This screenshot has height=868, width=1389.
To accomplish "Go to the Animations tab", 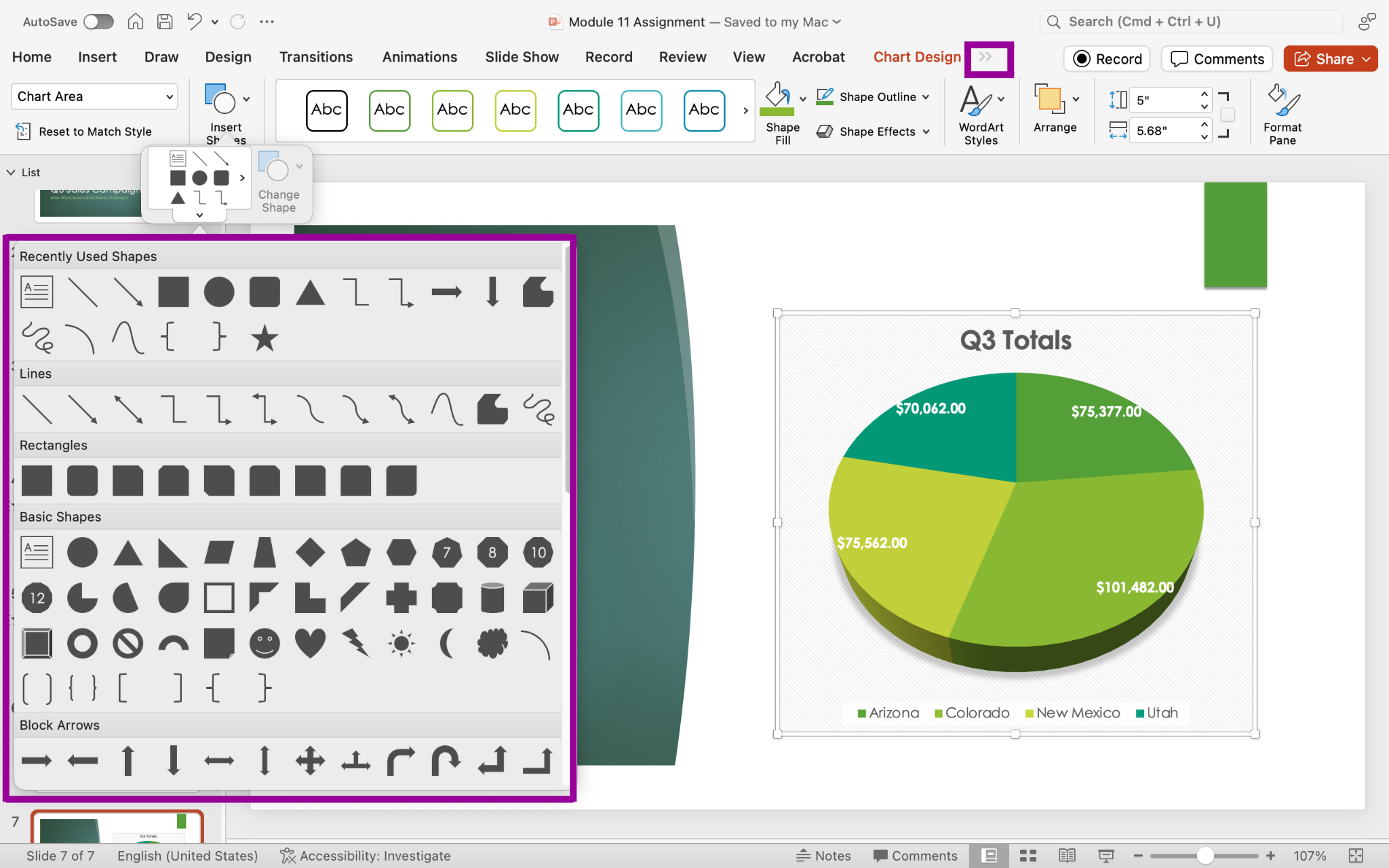I will point(420,57).
